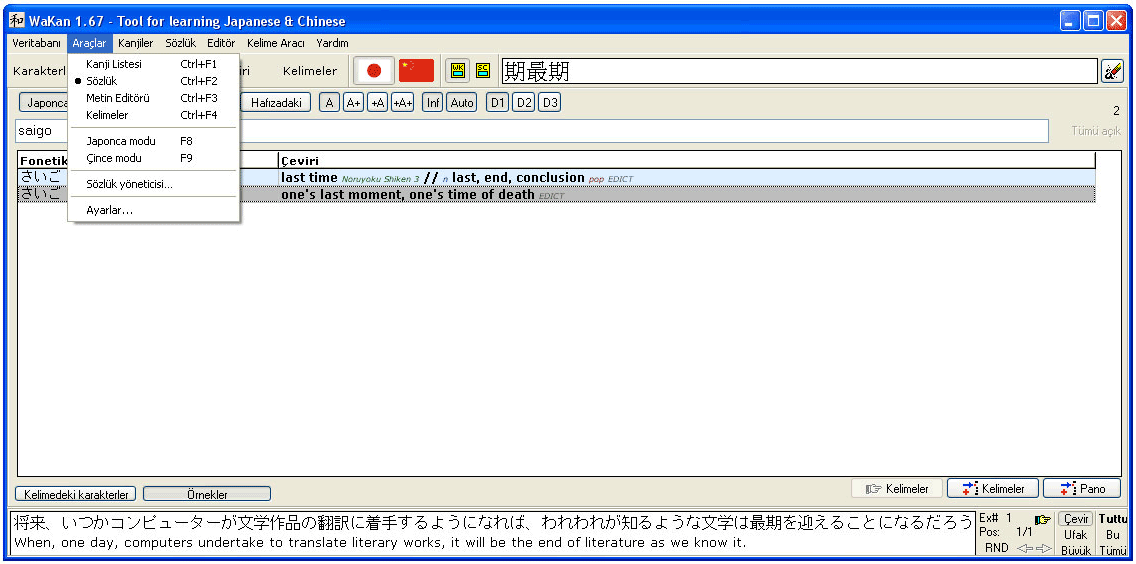Click the greyed Kelimeler button with hand icon
Image resolution: width=1136 pixels, height=564 pixels.
[x=897, y=489]
